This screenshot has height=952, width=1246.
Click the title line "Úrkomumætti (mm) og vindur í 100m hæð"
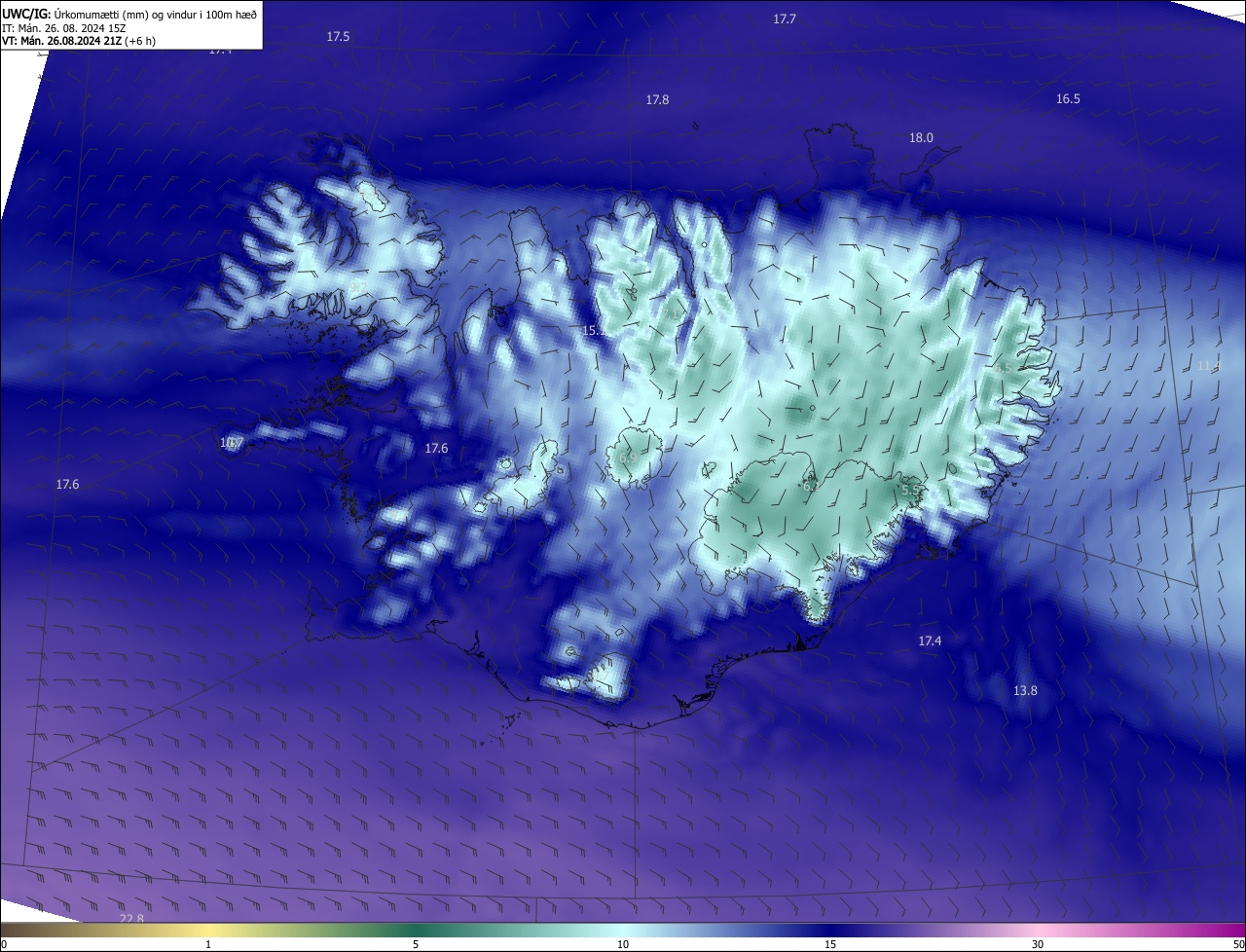tap(156, 15)
